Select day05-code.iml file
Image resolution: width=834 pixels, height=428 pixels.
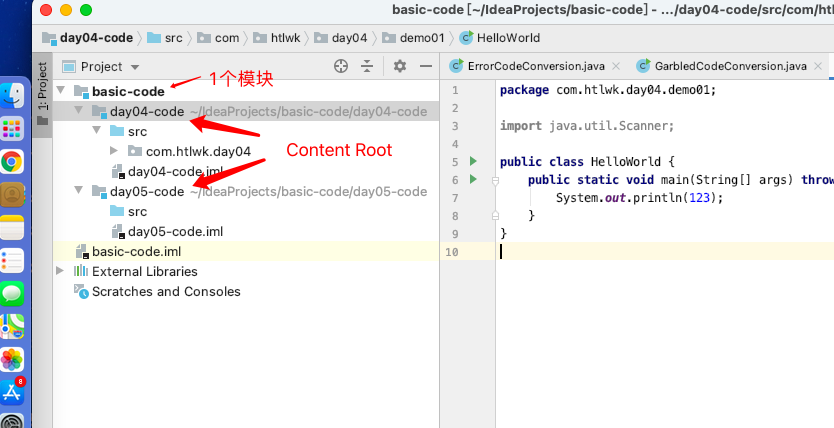point(176,232)
